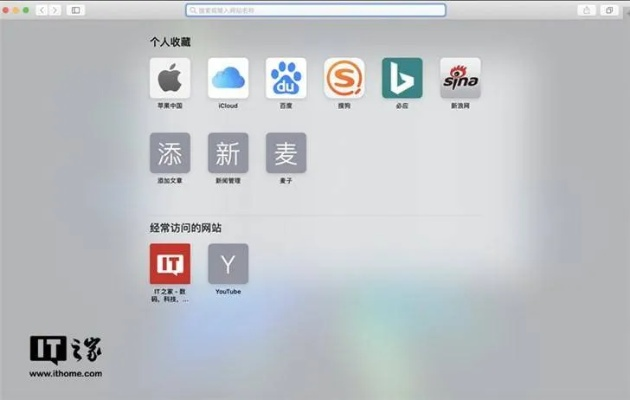Open the Baidu paw icon tile
The width and height of the screenshot is (630, 400).
pos(286,78)
